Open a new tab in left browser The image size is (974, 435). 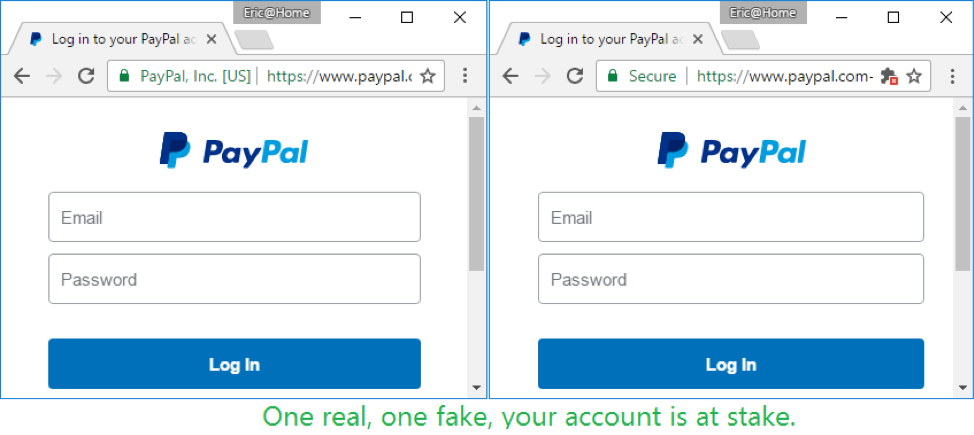click(255, 39)
